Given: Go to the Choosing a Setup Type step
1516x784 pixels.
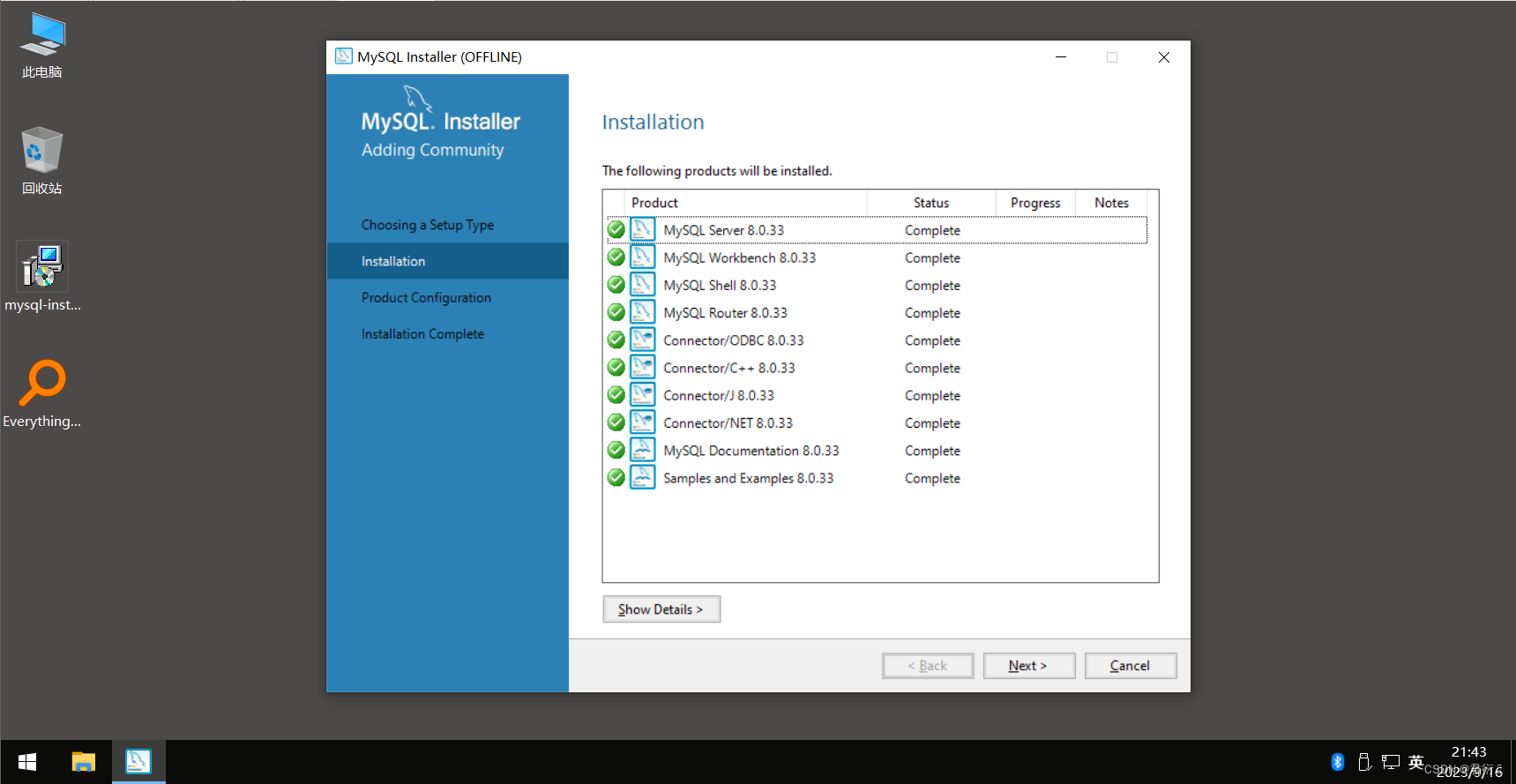Looking at the screenshot, I should [428, 225].
